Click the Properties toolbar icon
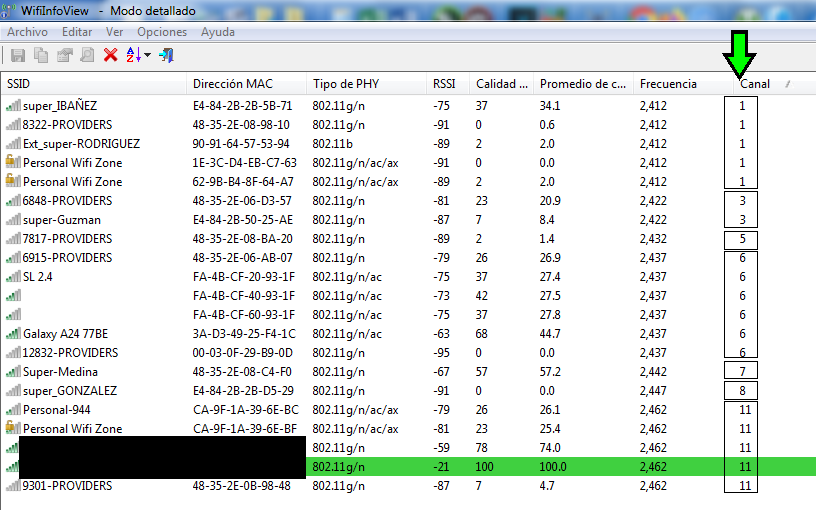The image size is (816, 510). (64, 55)
